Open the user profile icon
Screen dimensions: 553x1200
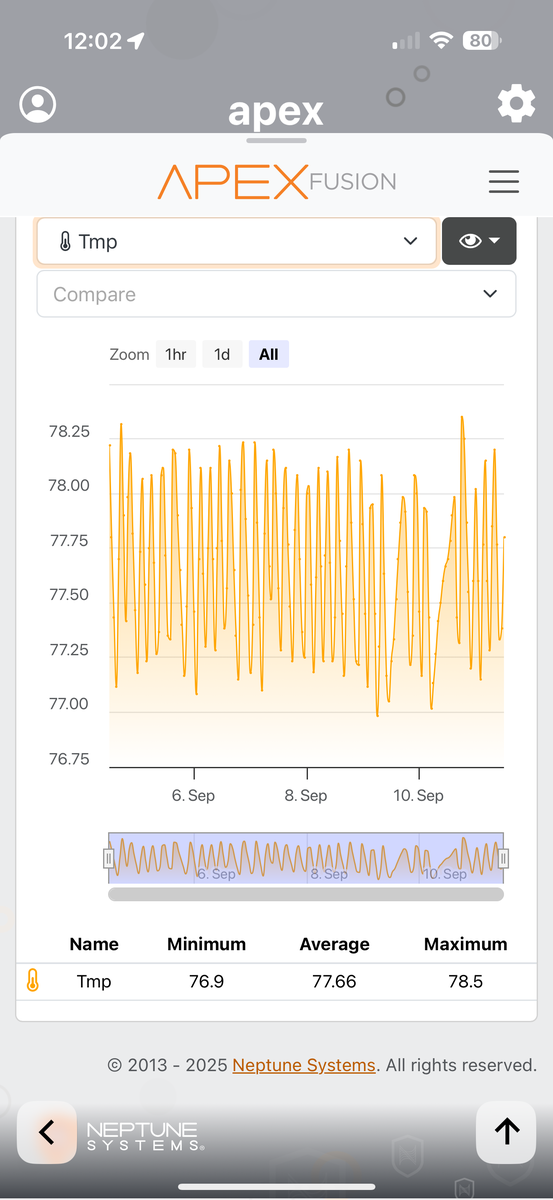[x=38, y=104]
